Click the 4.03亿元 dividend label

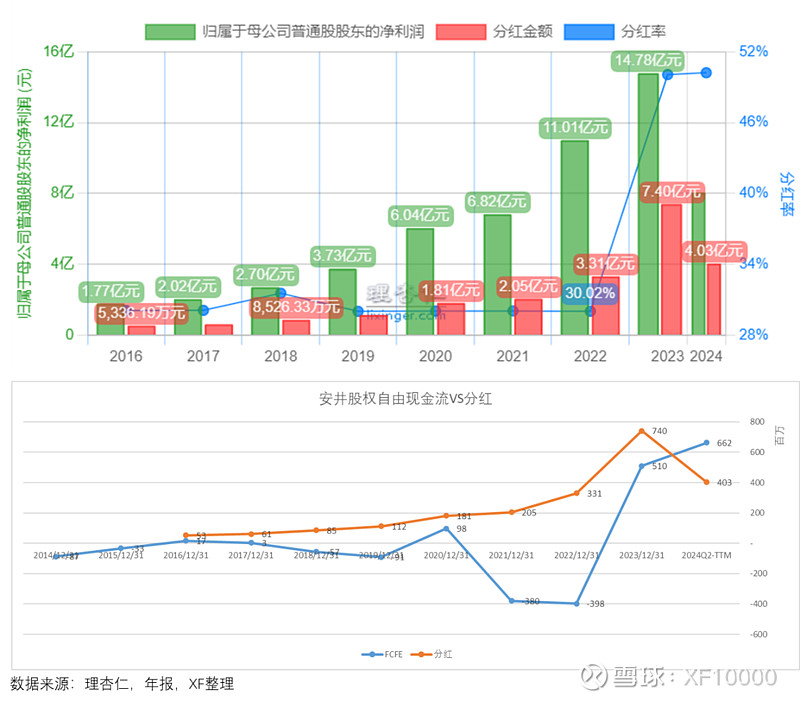pyautogui.click(x=713, y=251)
